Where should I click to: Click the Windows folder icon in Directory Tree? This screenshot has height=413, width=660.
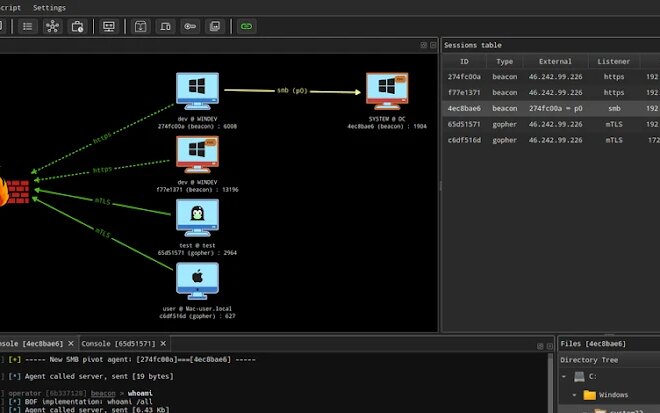tap(589, 395)
